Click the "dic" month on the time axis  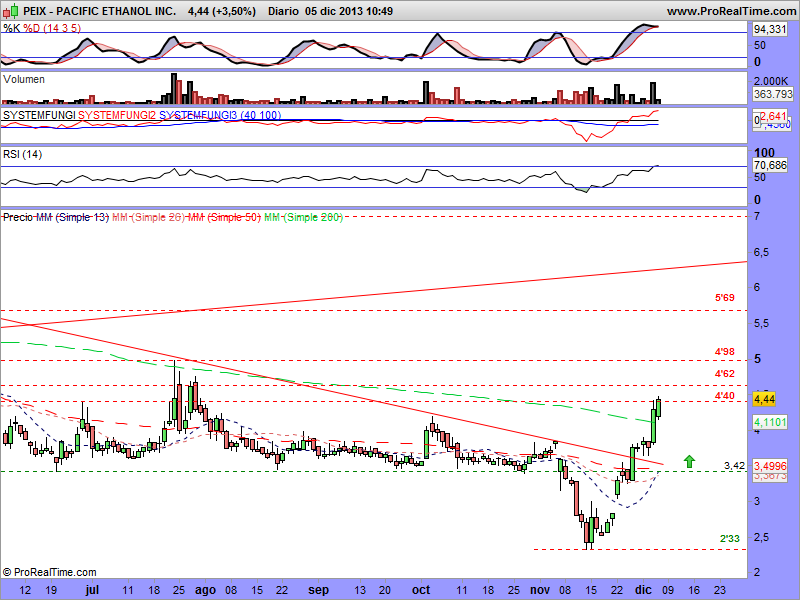pos(643,590)
